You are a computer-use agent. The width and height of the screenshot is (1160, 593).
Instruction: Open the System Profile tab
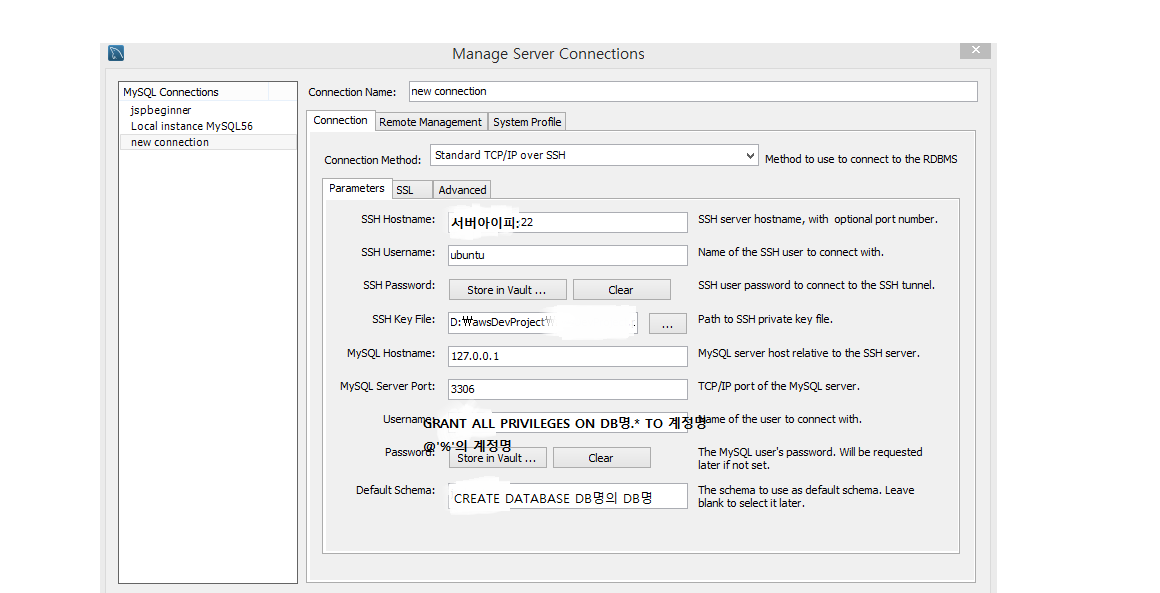(x=527, y=122)
